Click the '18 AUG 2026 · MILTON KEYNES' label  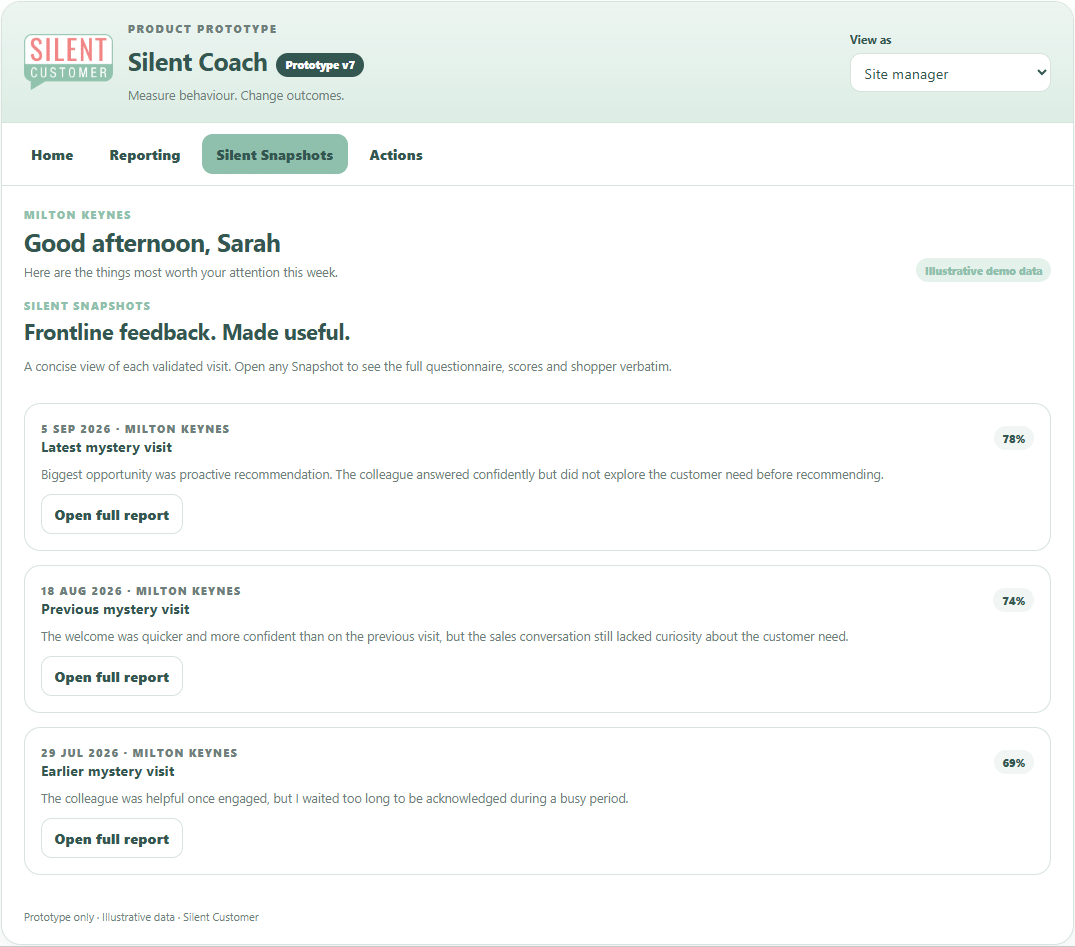pyautogui.click(x=141, y=590)
